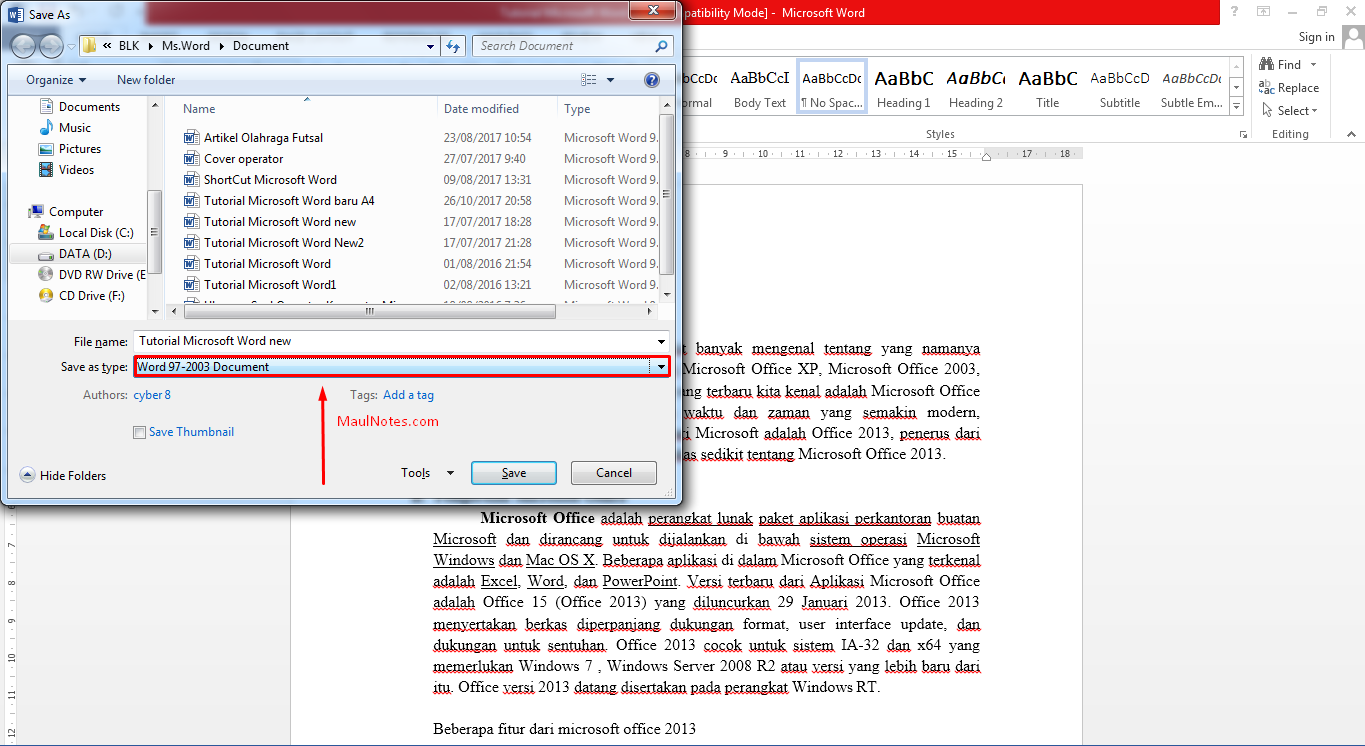
Task: Click the Save button
Action: (513, 473)
